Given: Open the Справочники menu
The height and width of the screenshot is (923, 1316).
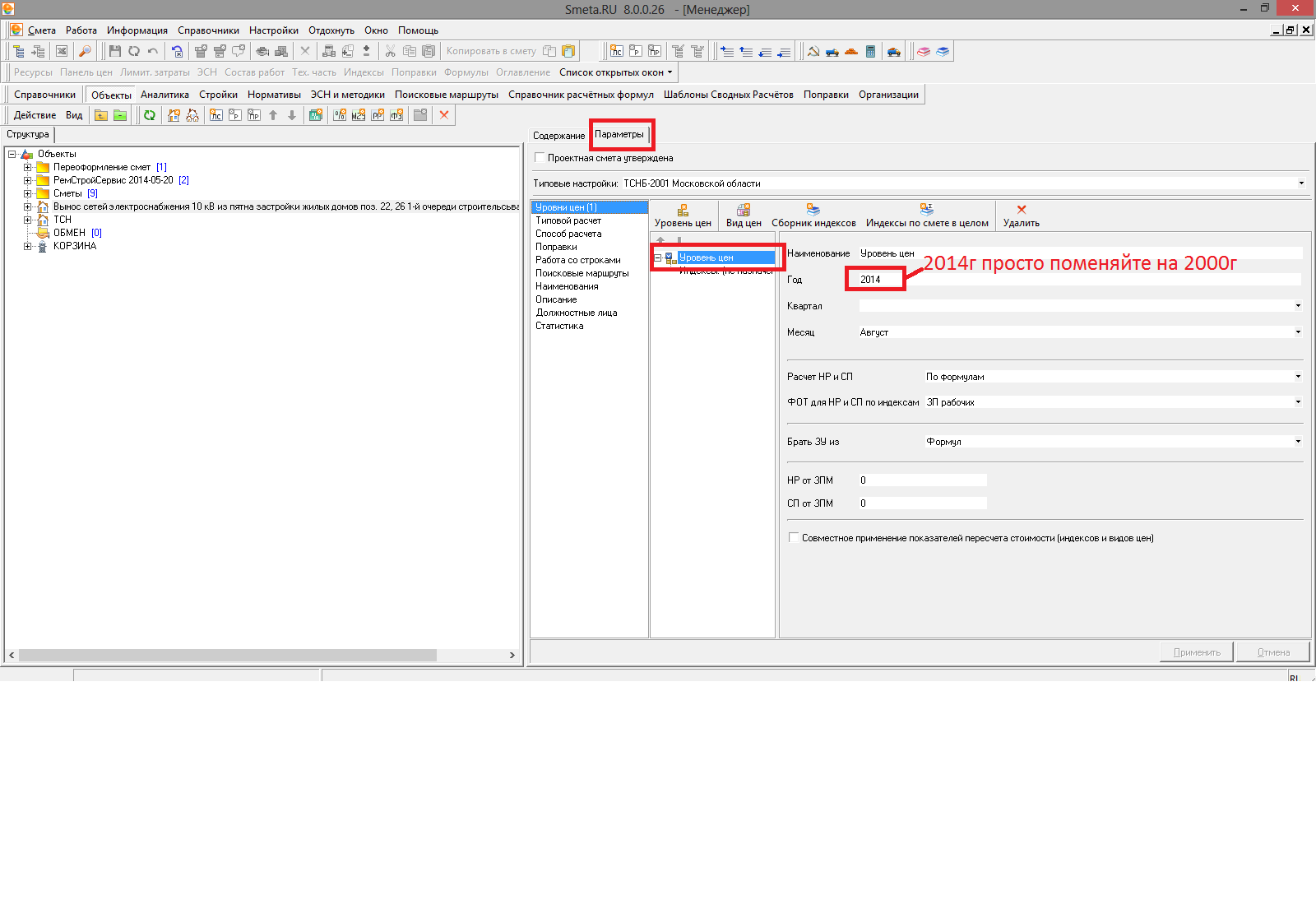Looking at the screenshot, I should 208,30.
